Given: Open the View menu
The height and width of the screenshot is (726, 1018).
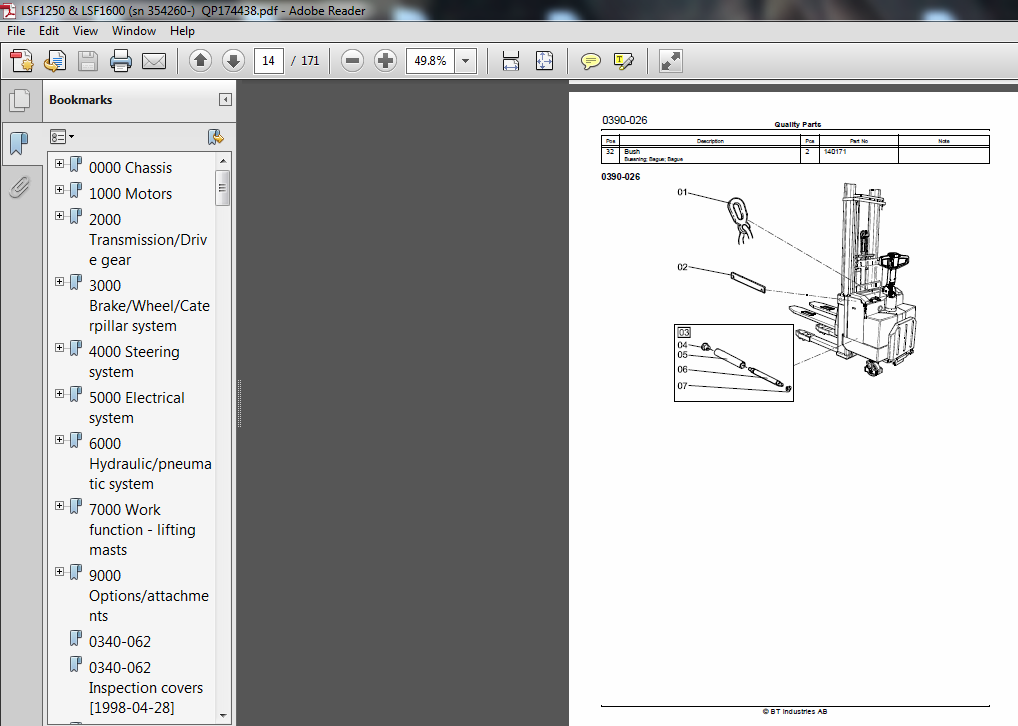Looking at the screenshot, I should point(85,31).
